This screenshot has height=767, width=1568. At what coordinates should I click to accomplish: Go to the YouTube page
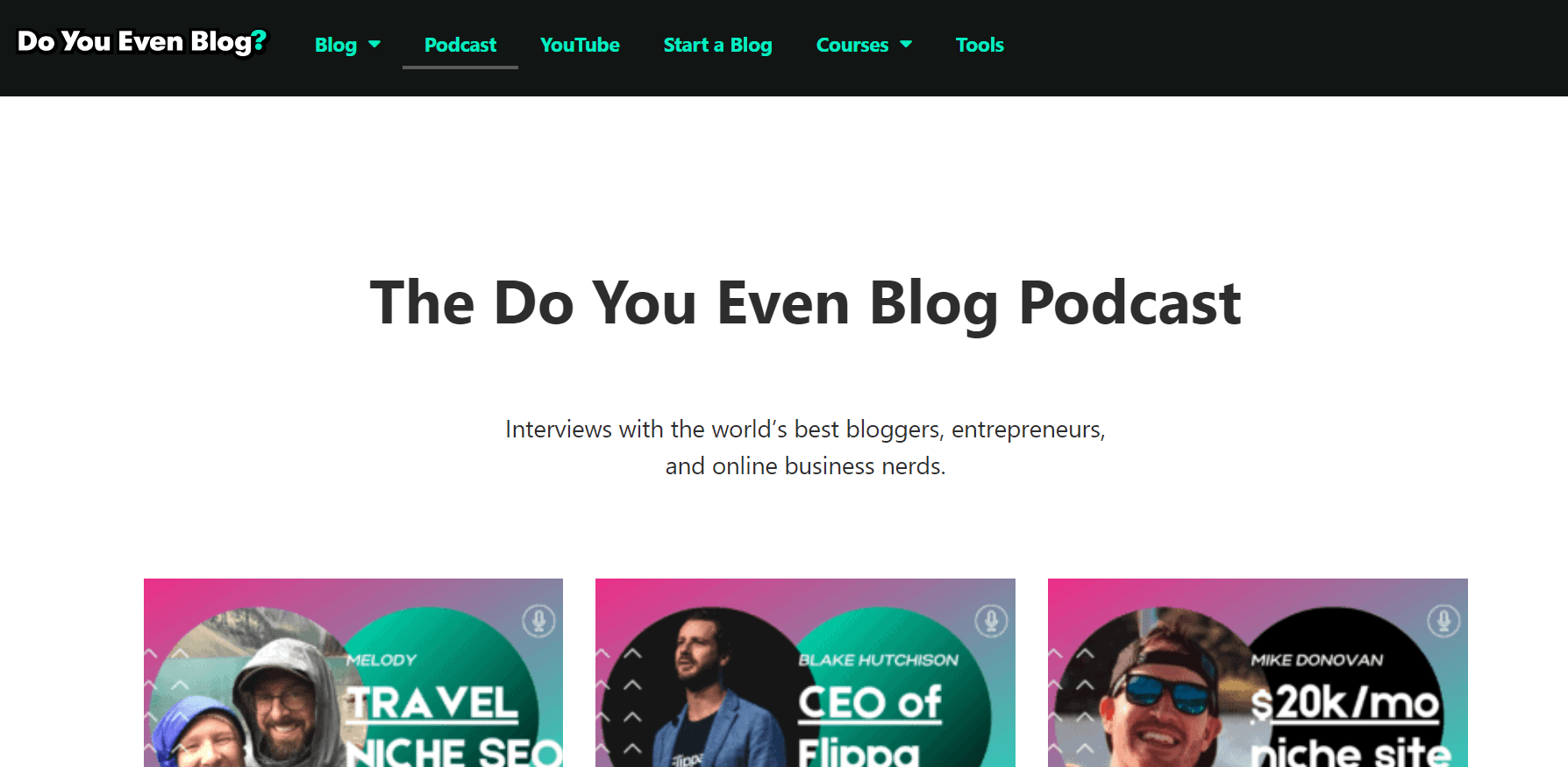tap(580, 46)
